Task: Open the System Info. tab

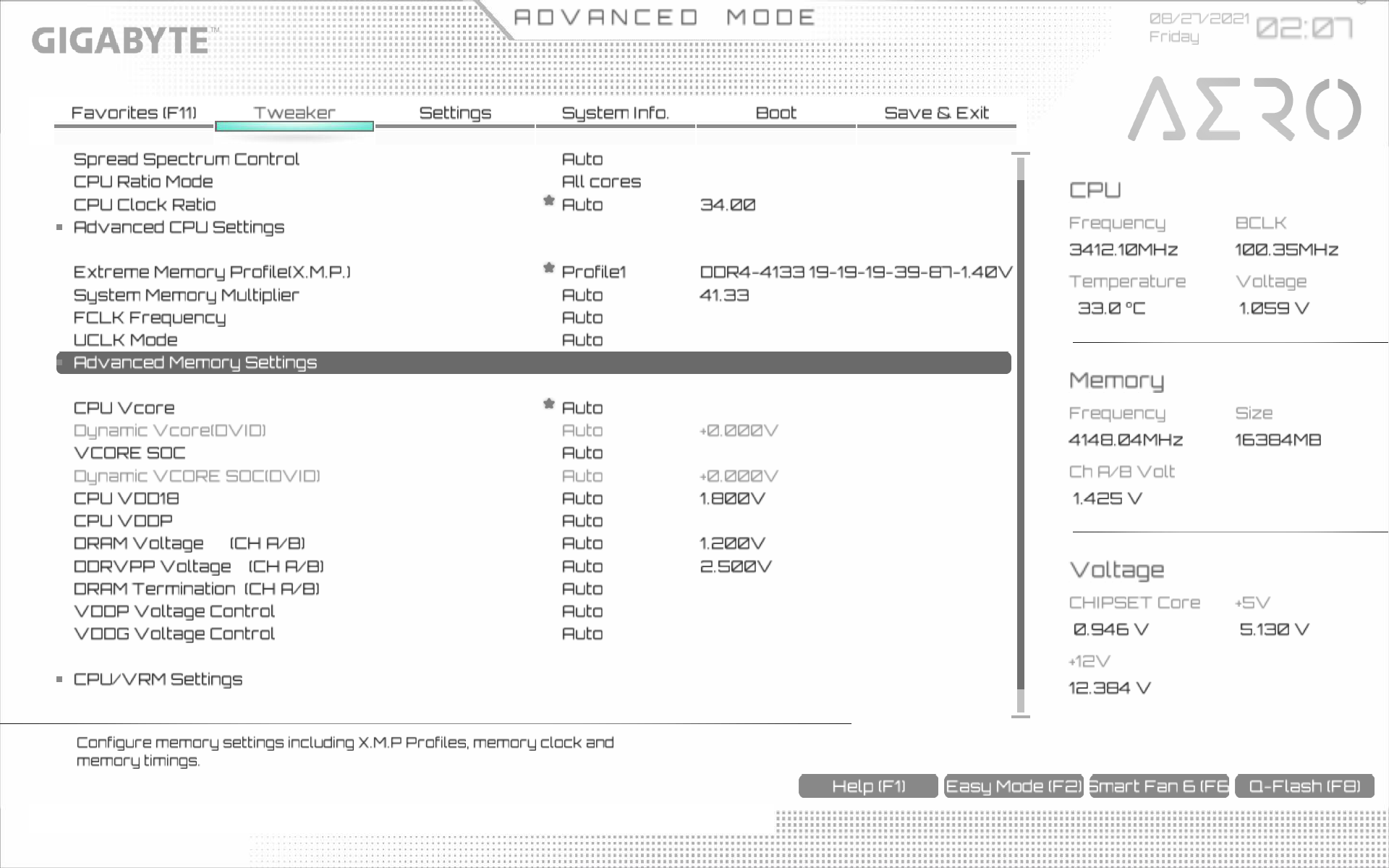Action: (615, 113)
